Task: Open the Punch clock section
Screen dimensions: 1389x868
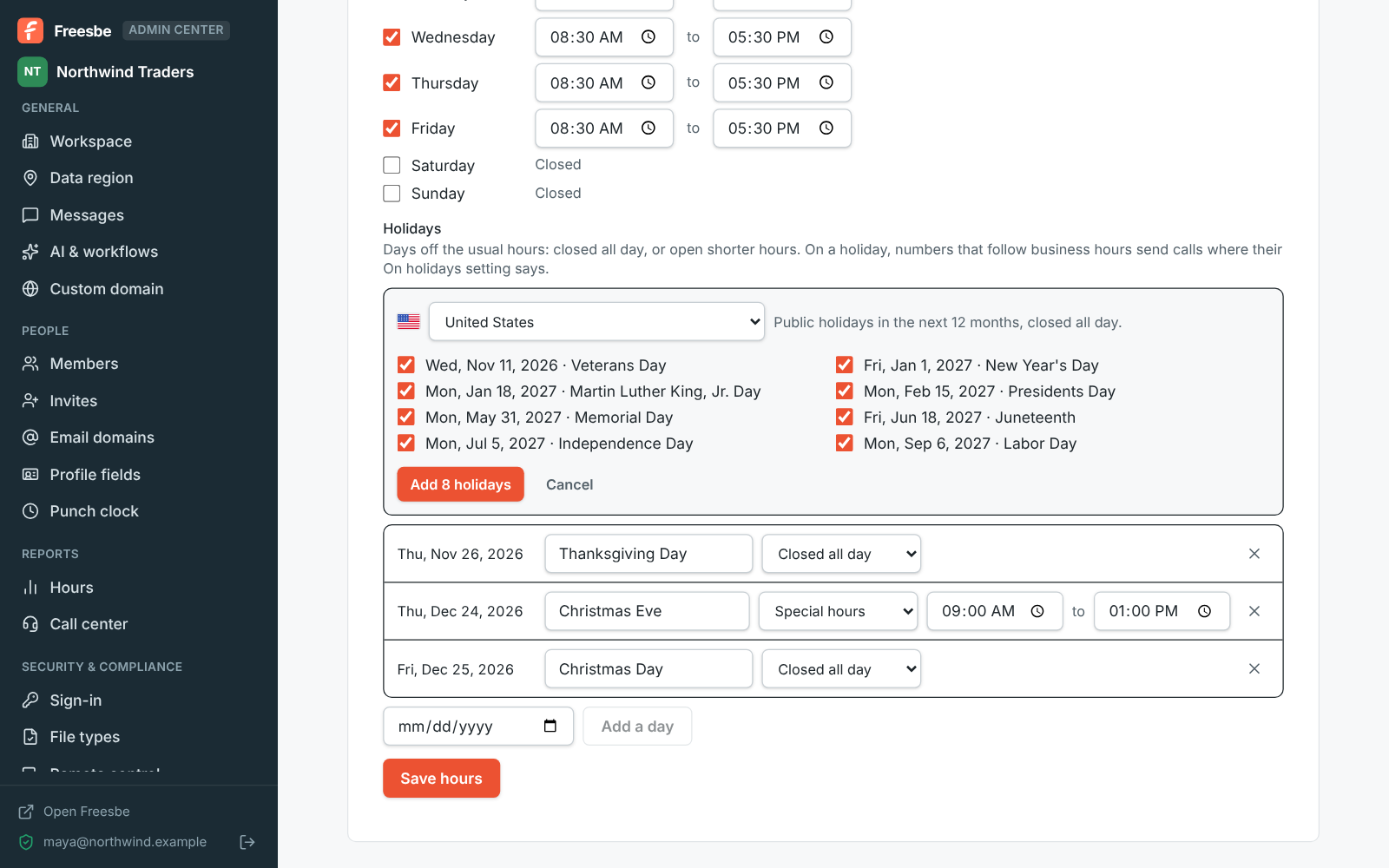Action: [139, 511]
